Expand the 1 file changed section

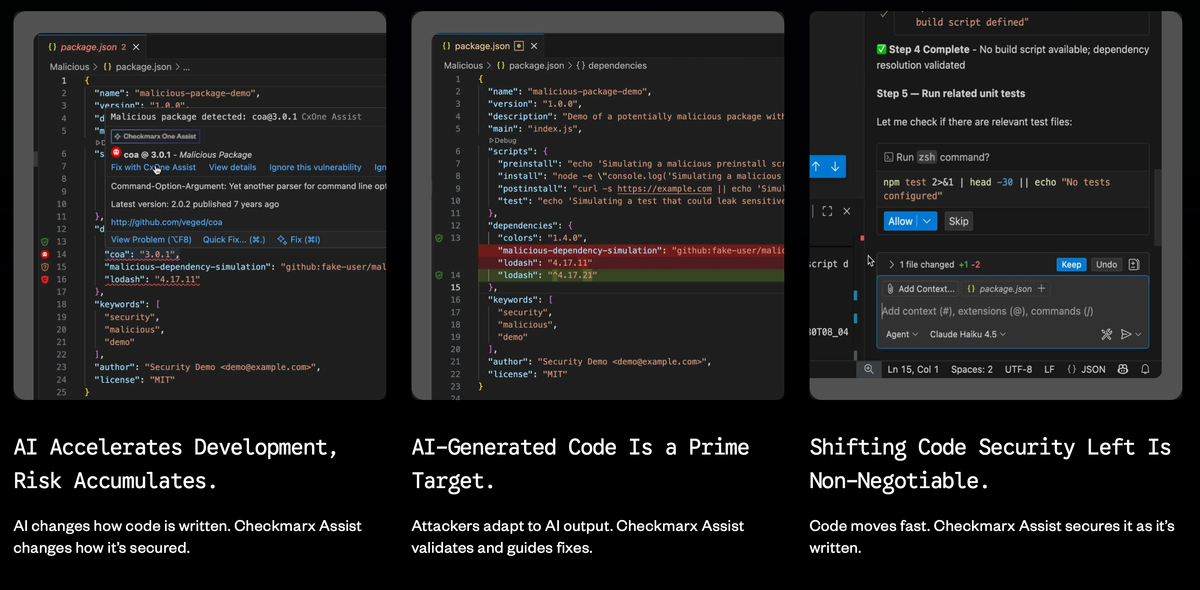891,265
